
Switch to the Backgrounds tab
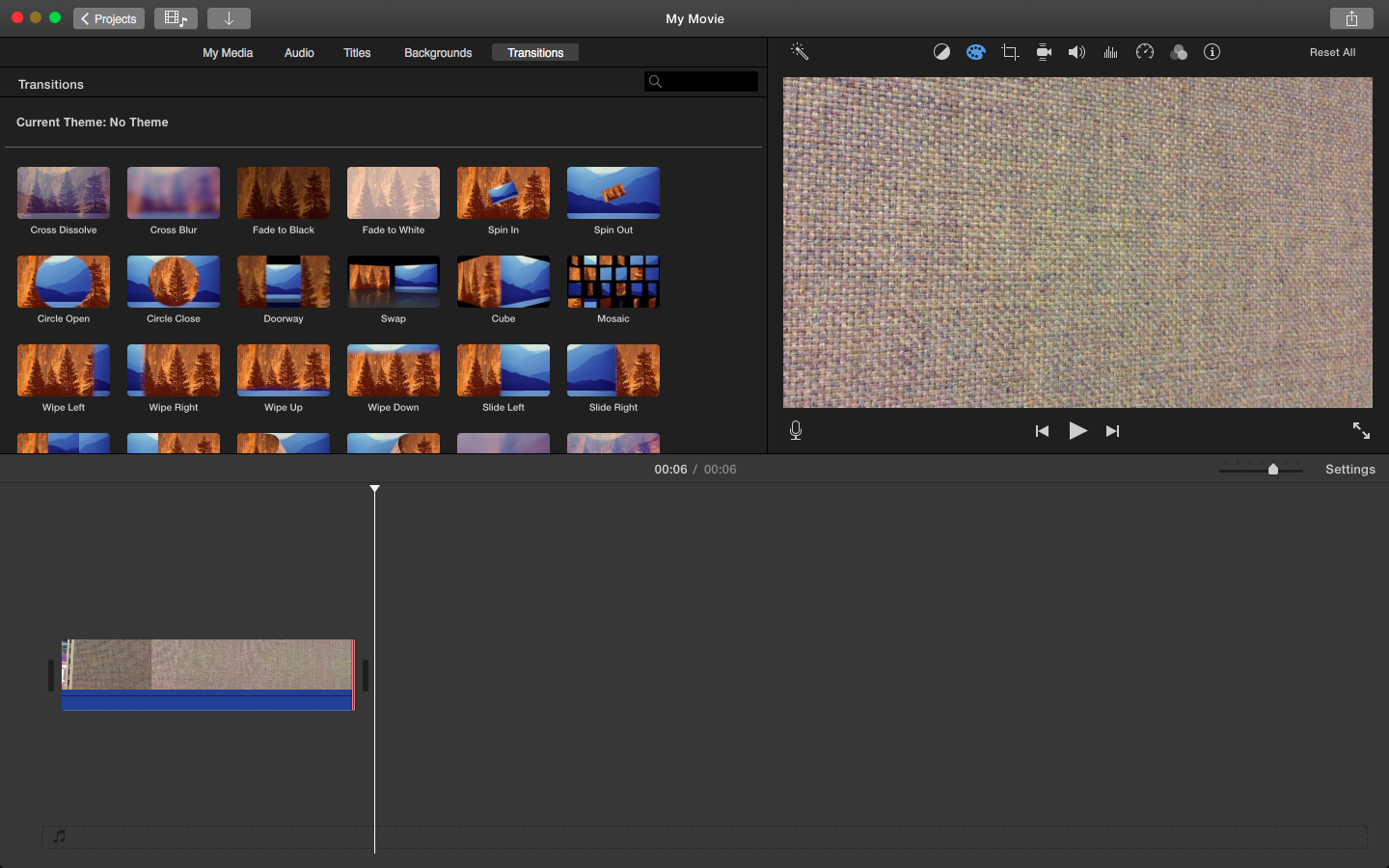pos(438,53)
